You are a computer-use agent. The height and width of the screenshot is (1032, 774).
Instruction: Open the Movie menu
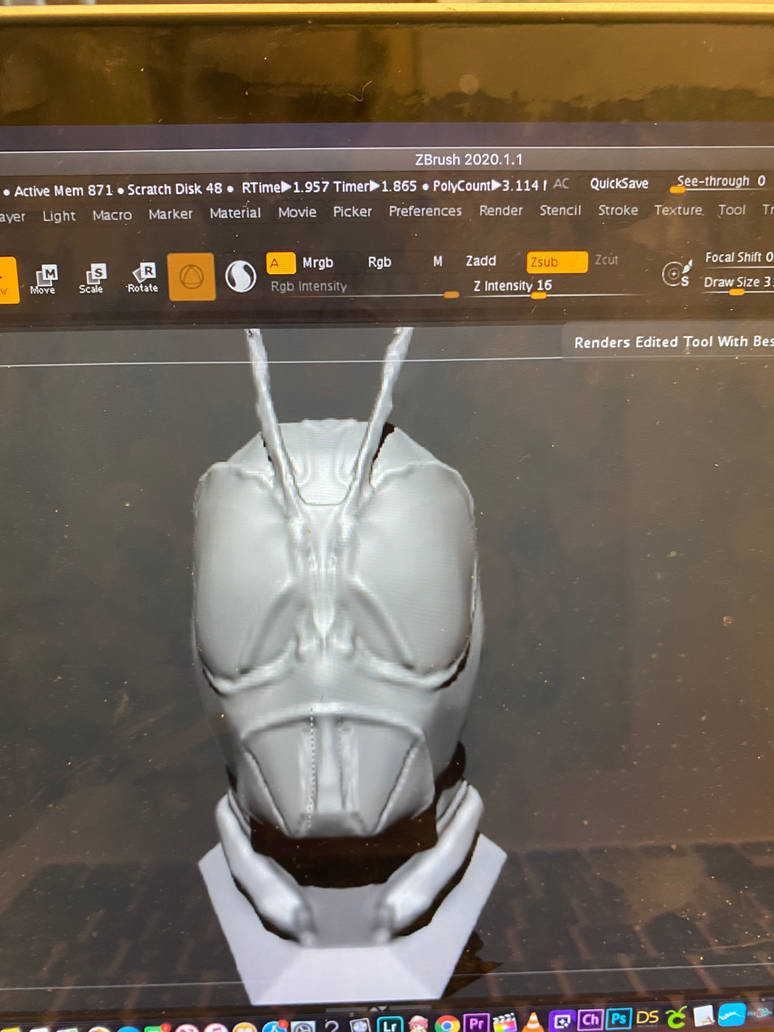(x=297, y=212)
